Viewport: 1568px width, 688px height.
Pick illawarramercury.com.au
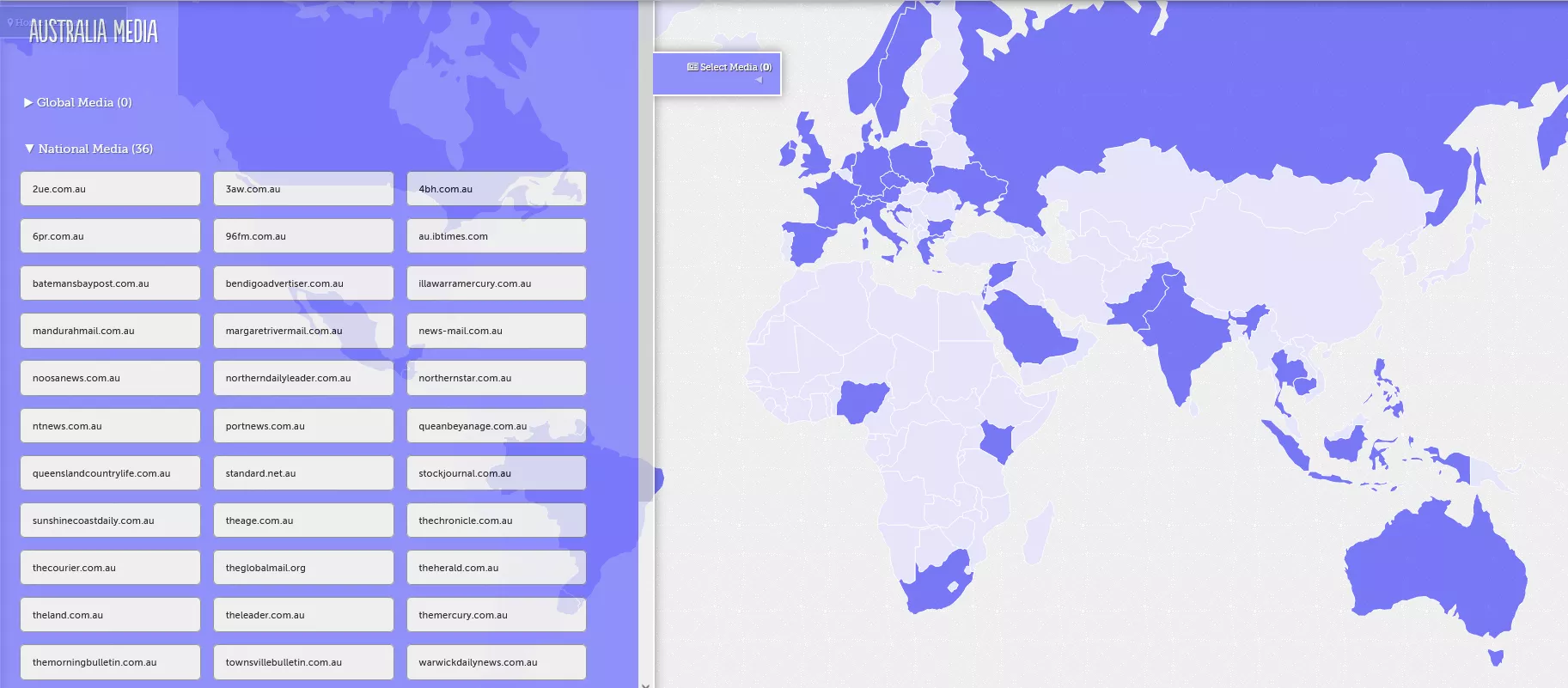(x=497, y=283)
